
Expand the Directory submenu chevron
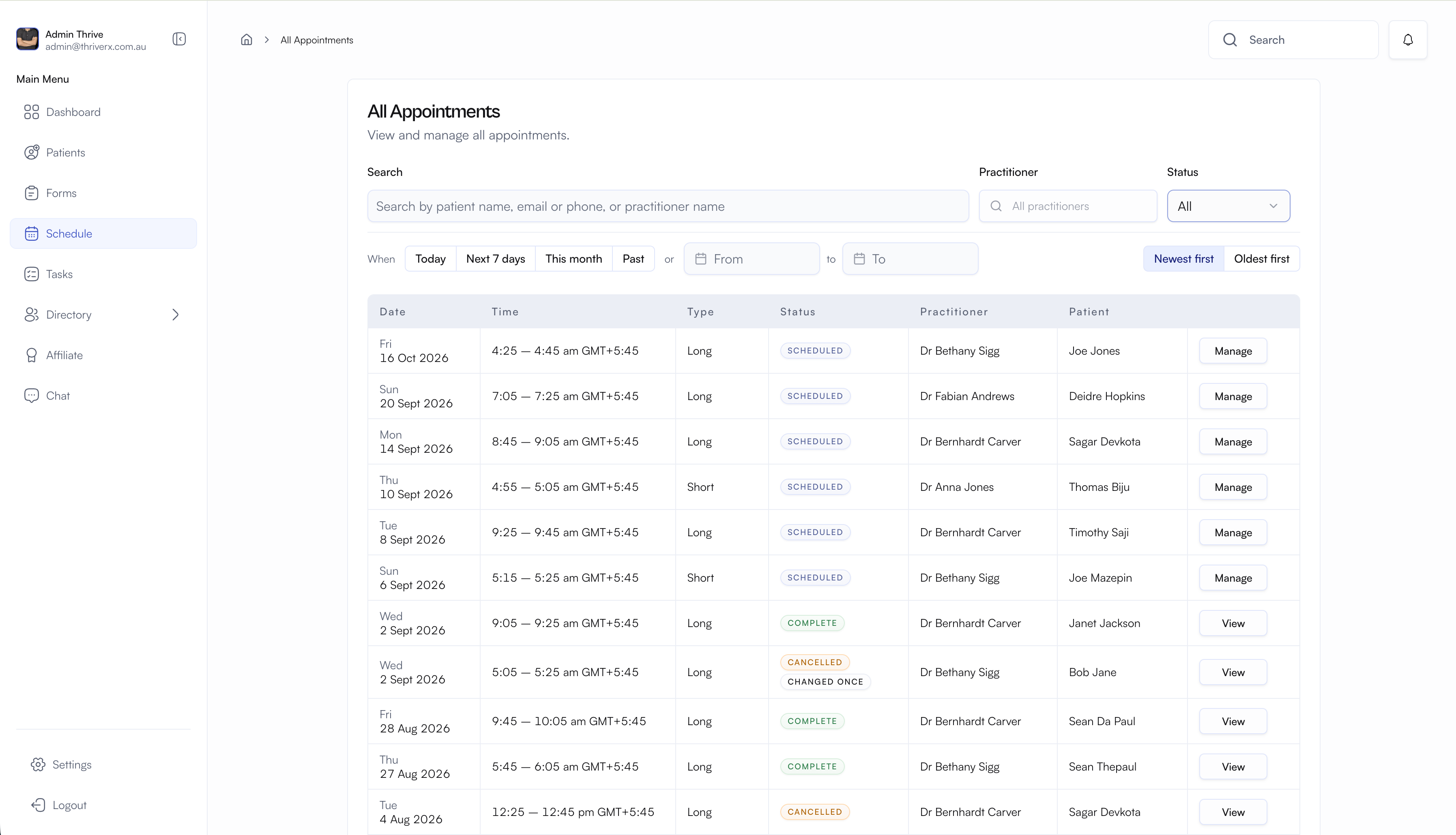(x=176, y=314)
